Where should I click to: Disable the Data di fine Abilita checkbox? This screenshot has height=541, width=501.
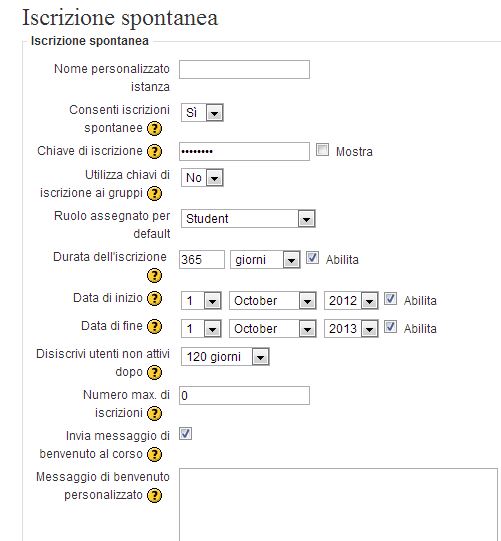pos(390,326)
